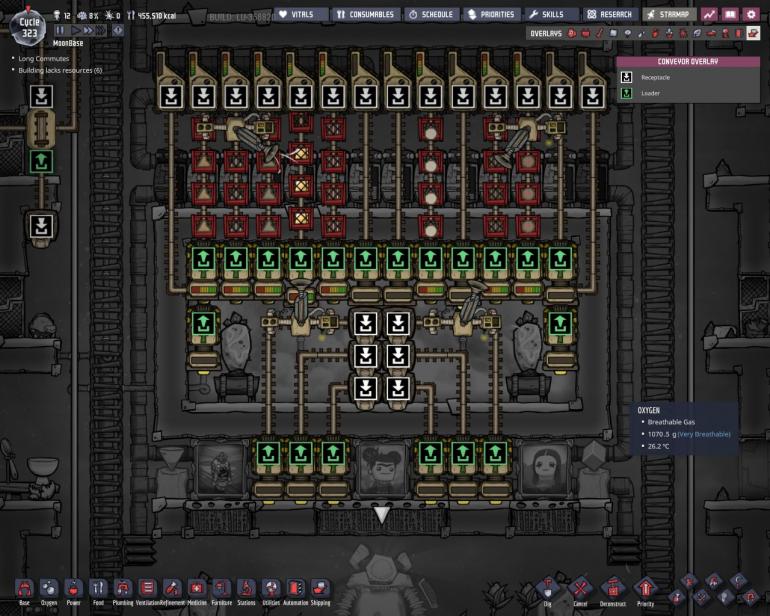
Task: Toggle the Temperature overlay icon
Action: [x=600, y=33]
